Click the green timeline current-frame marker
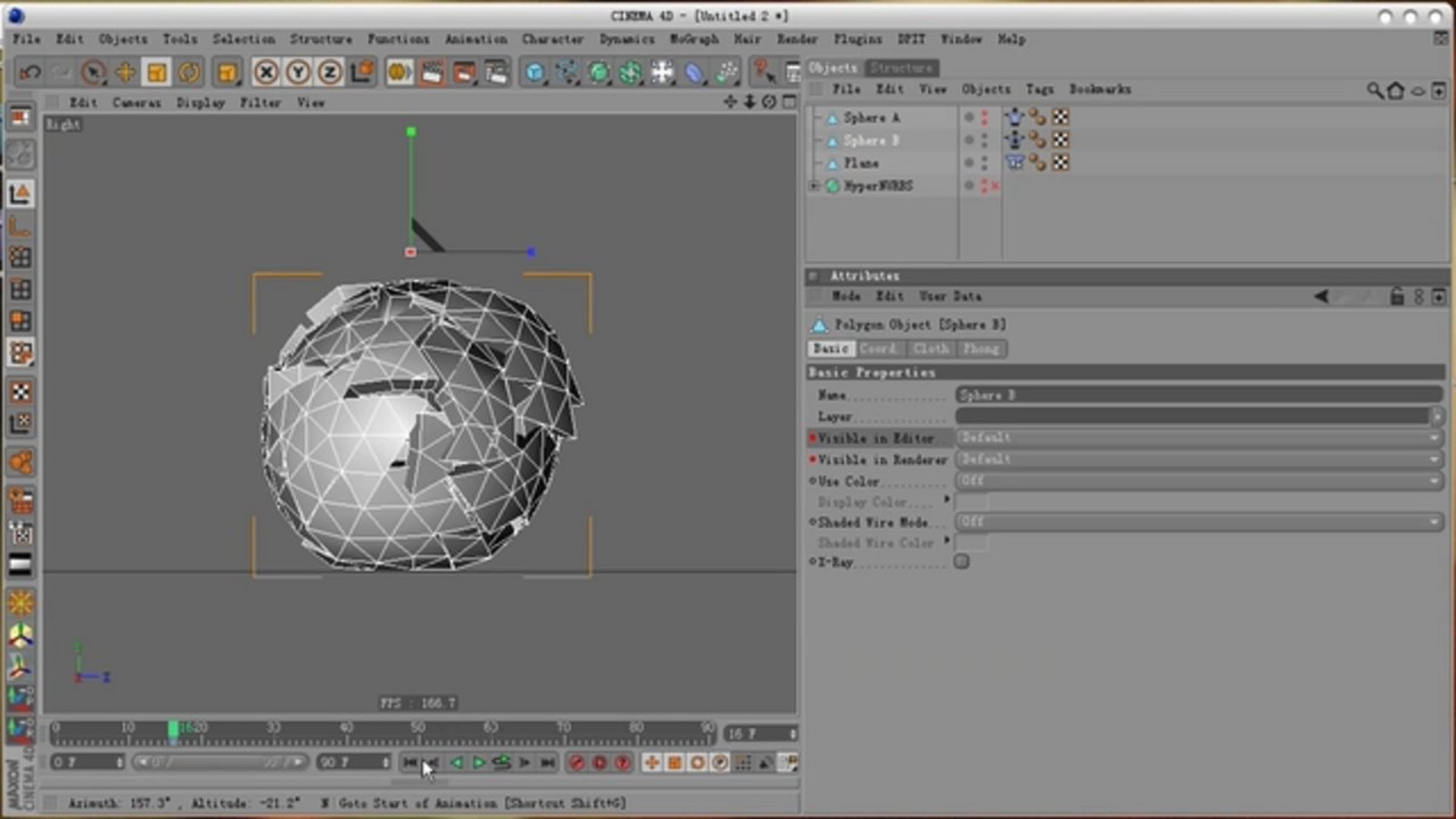1456x819 pixels. coord(174,729)
